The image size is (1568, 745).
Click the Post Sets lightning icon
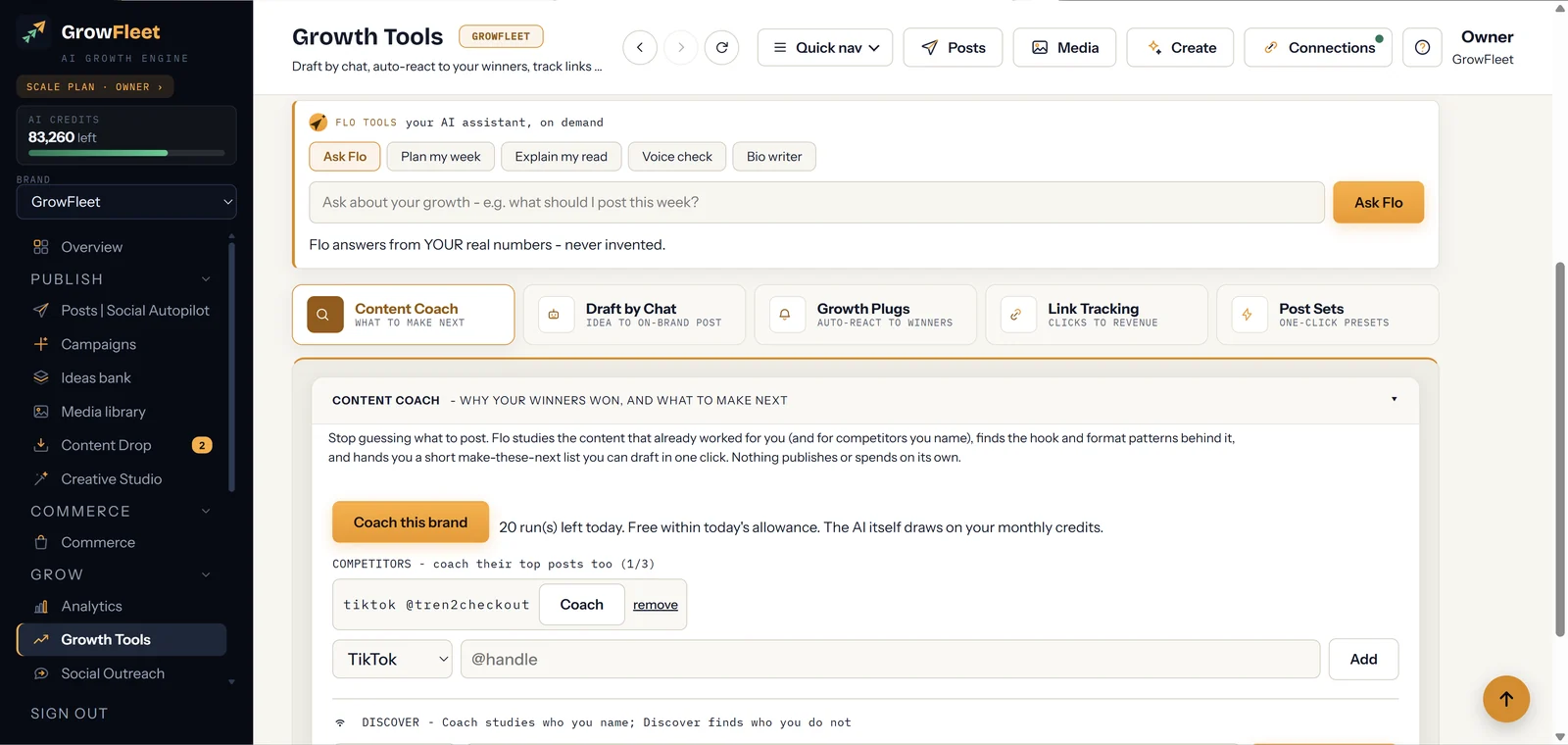(1249, 315)
